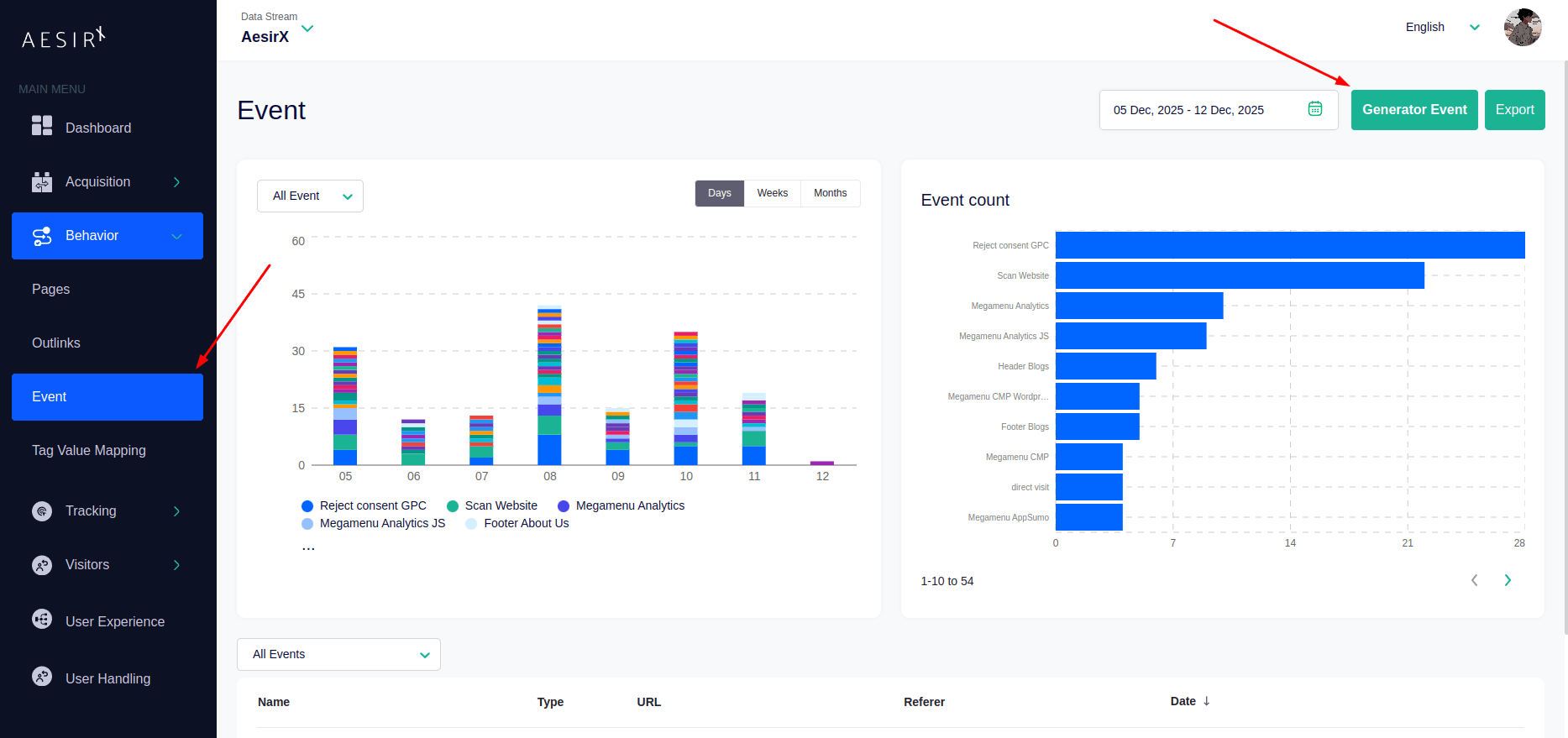
Task: Click the Dashboard icon in sidebar
Action: pyautogui.click(x=42, y=126)
